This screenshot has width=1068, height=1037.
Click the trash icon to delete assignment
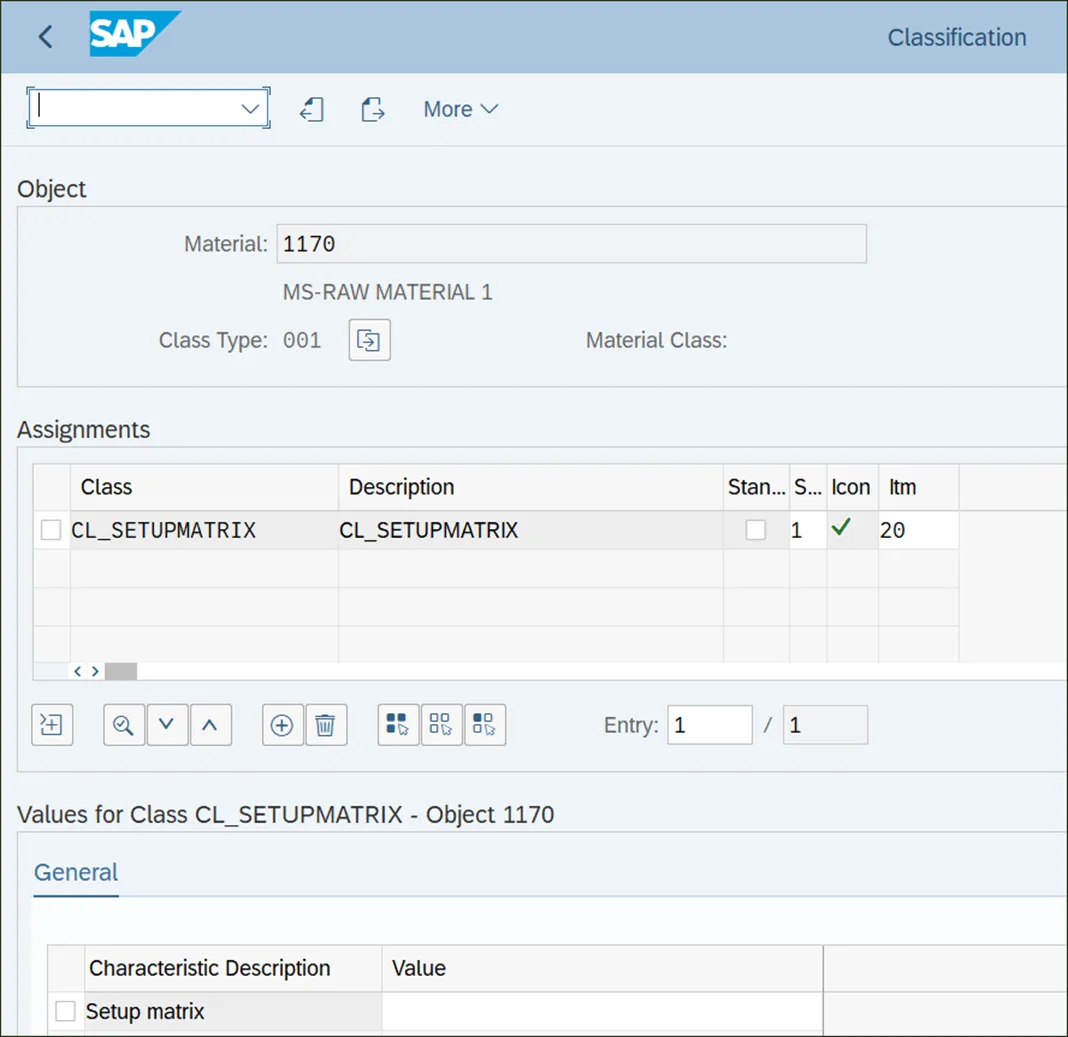tap(325, 725)
